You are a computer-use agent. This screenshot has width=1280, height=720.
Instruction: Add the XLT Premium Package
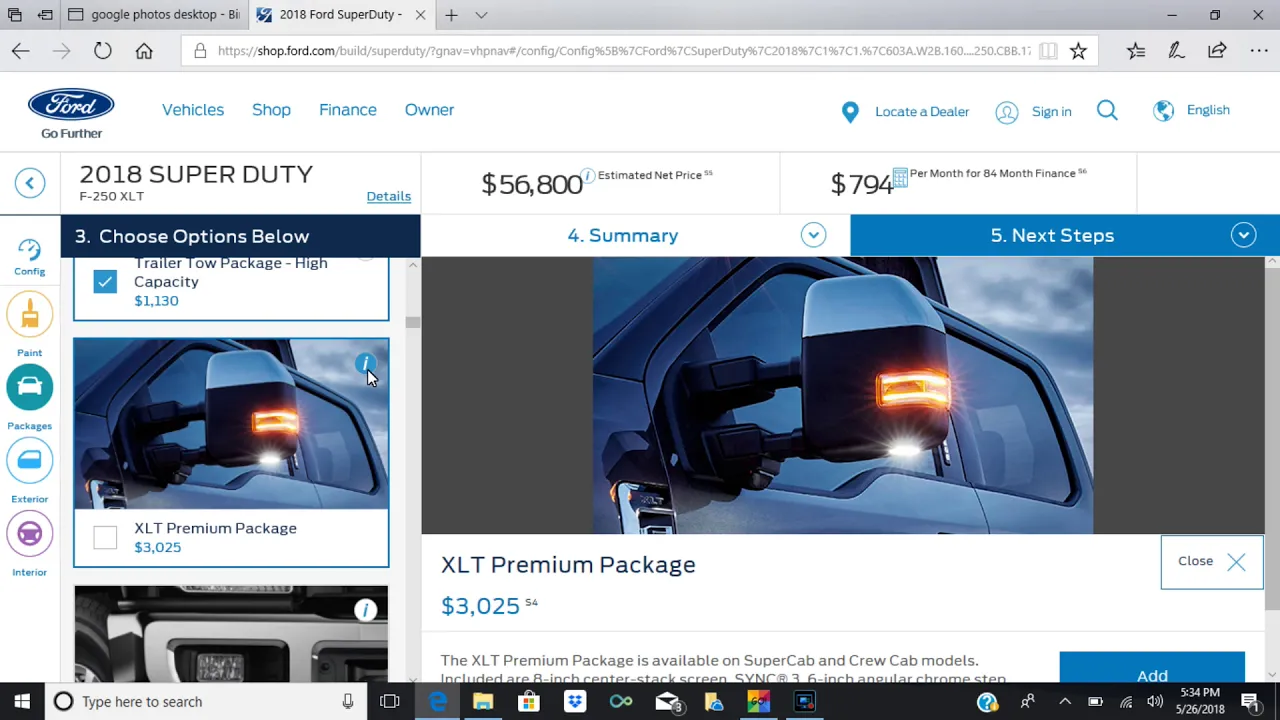(1152, 668)
